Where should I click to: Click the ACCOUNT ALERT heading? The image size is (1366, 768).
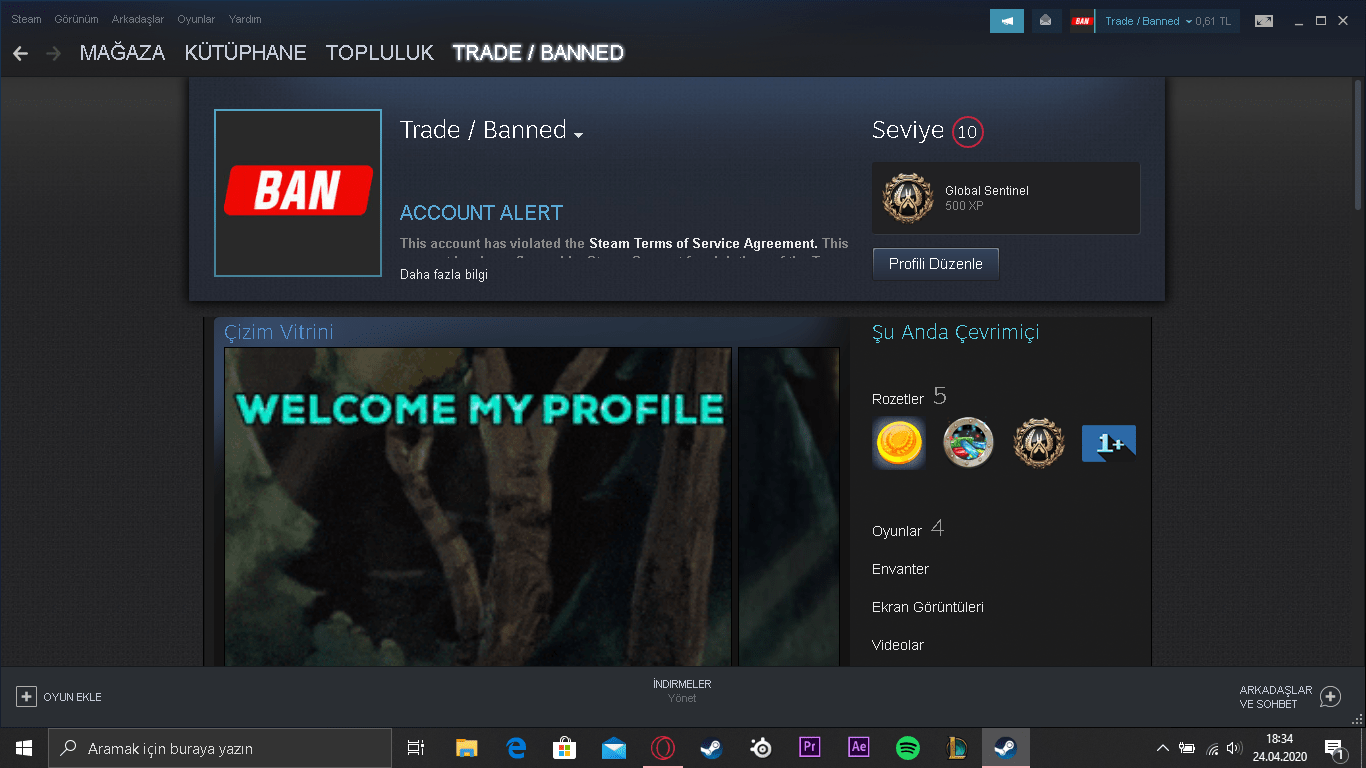pos(481,213)
